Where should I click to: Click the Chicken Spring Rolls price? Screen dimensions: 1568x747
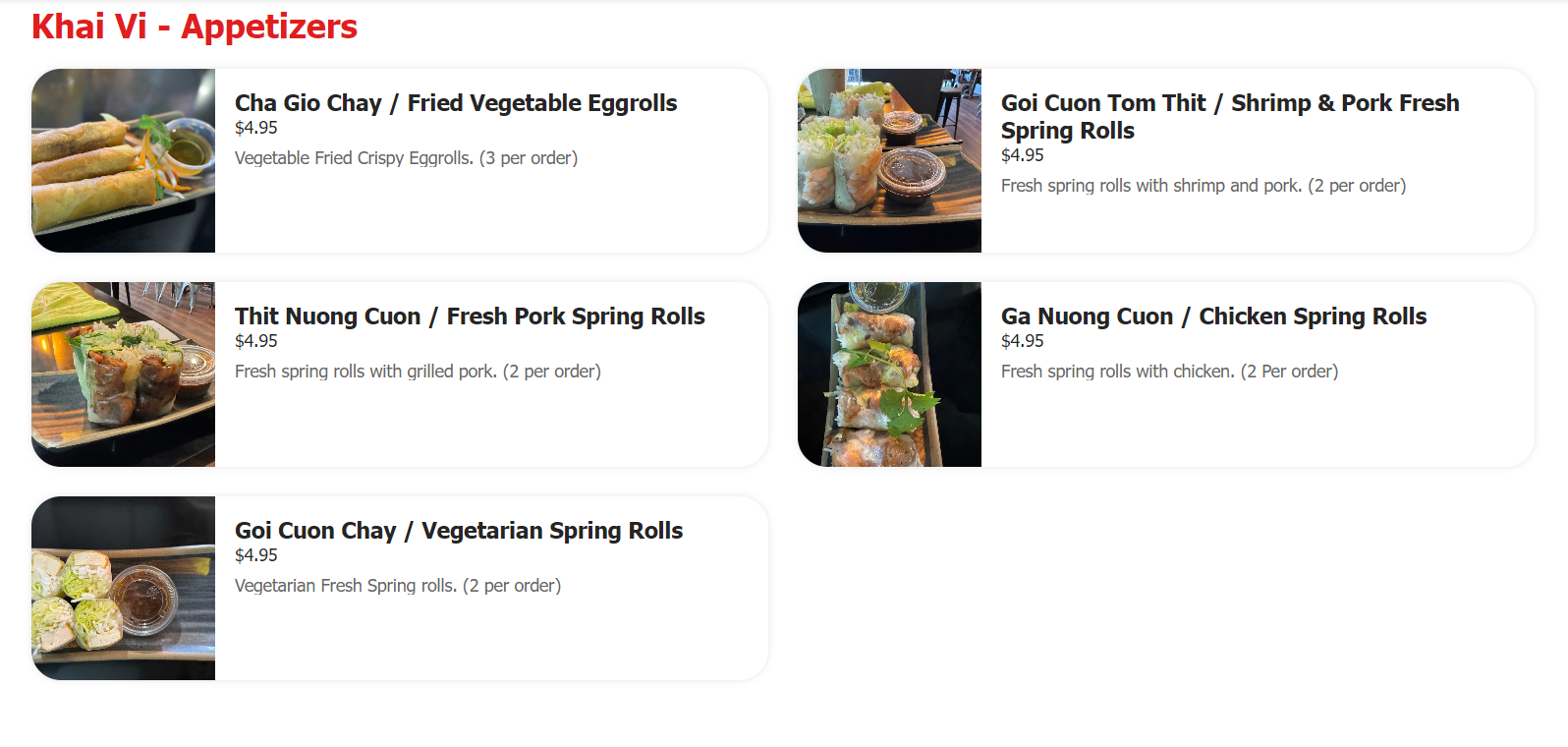click(x=1023, y=341)
